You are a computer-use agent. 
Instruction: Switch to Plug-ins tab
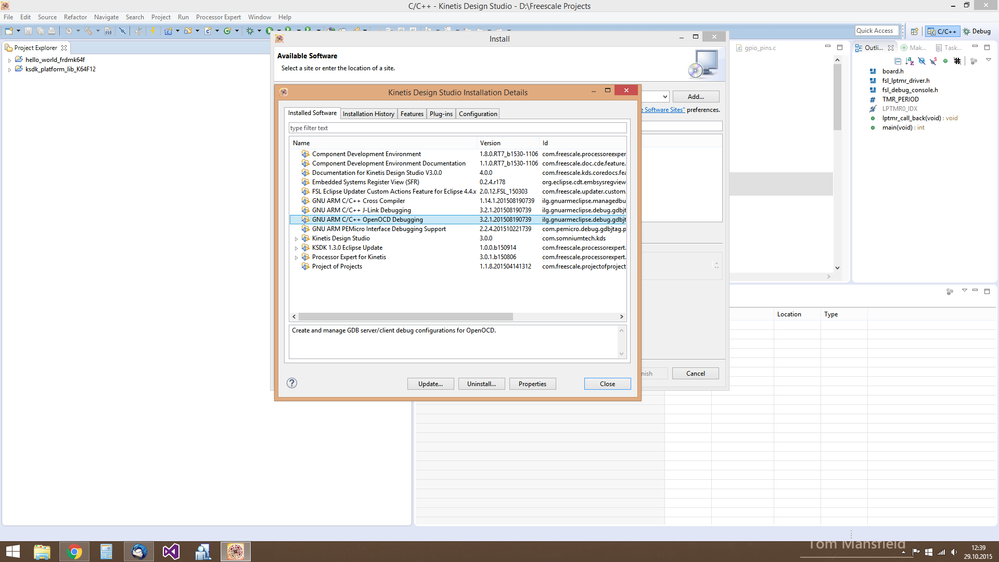click(x=441, y=113)
